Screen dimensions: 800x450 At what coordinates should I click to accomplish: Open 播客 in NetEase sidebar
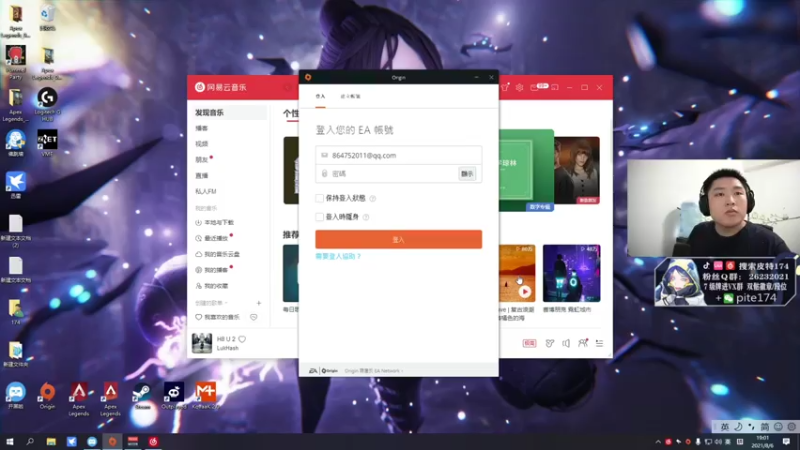click(x=202, y=128)
